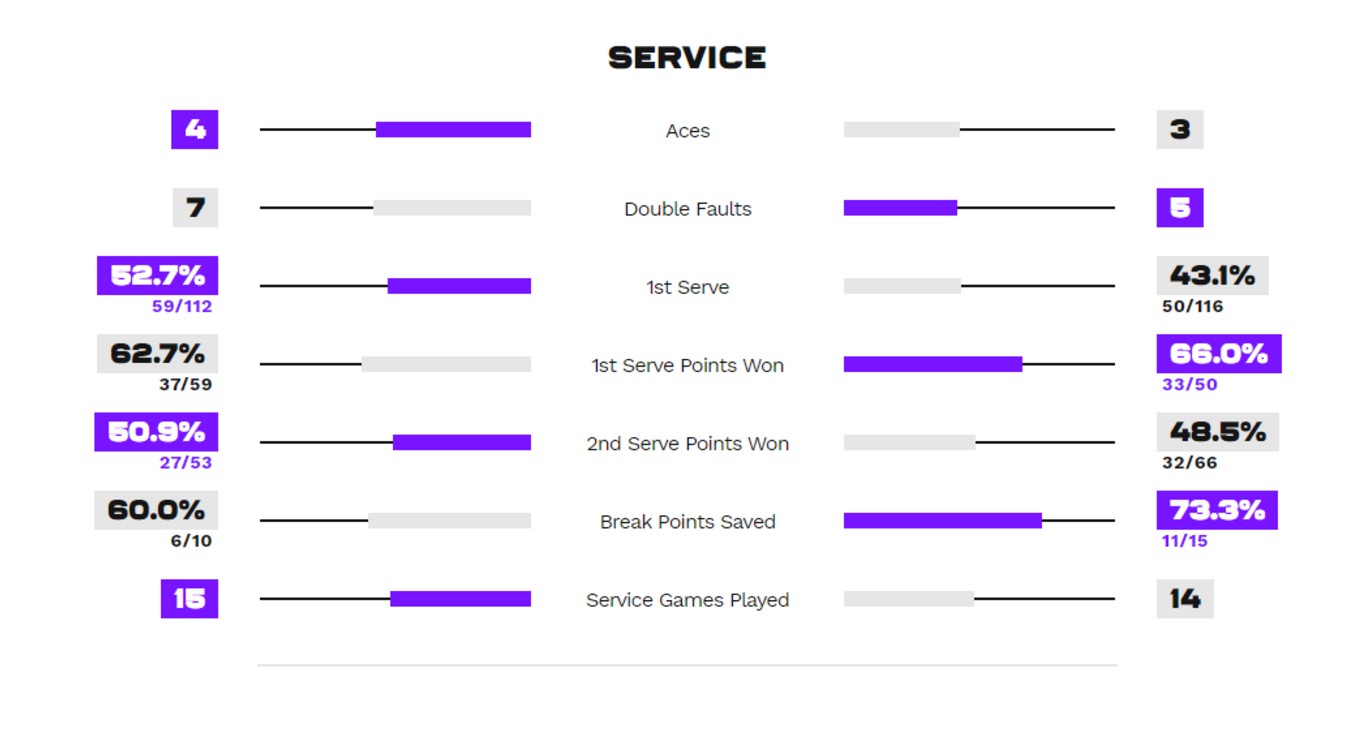Click the 59/112 first serve fraction text
Image resolution: width=1370 pixels, height=735 pixels.
click(x=182, y=307)
